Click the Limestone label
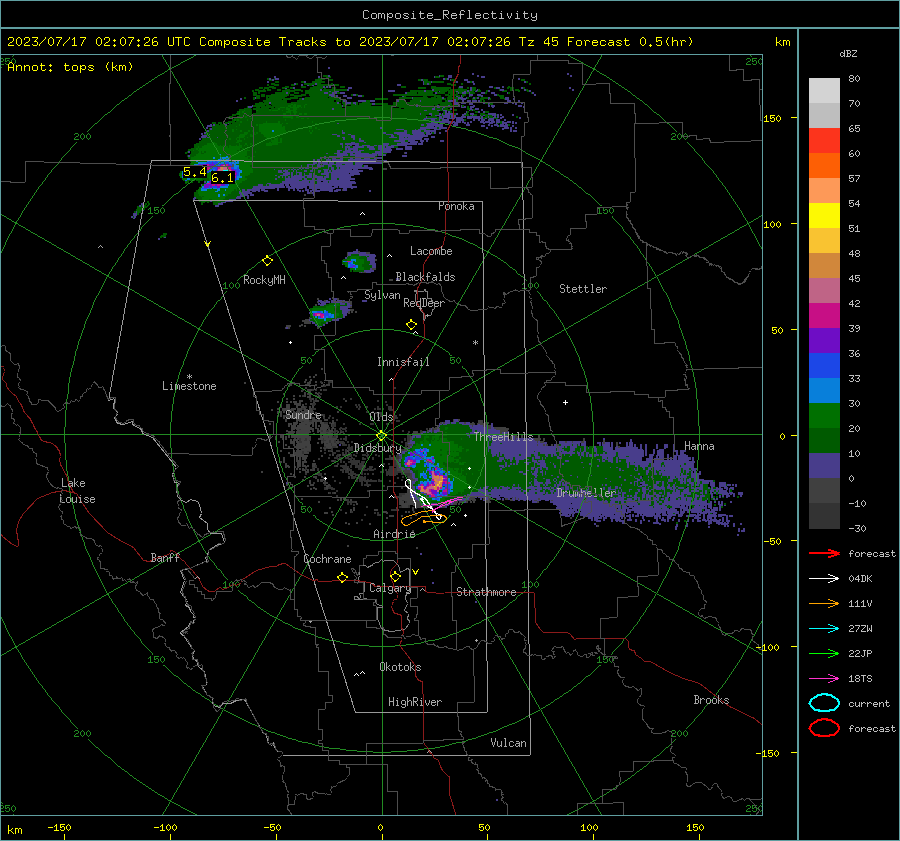Screen dimensions: 900x841 pos(189,386)
